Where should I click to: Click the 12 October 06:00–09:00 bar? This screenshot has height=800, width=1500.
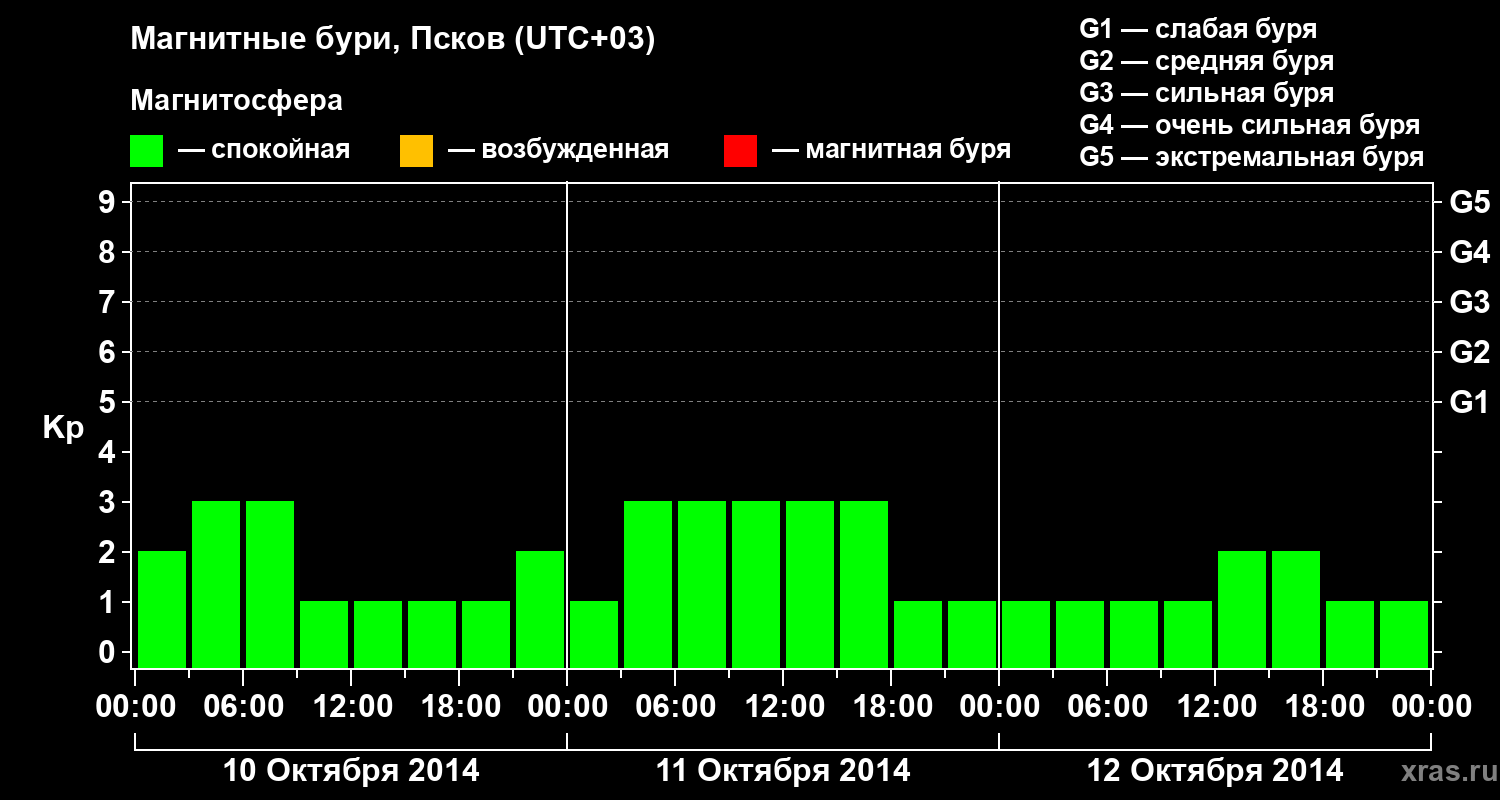[x=1134, y=634]
